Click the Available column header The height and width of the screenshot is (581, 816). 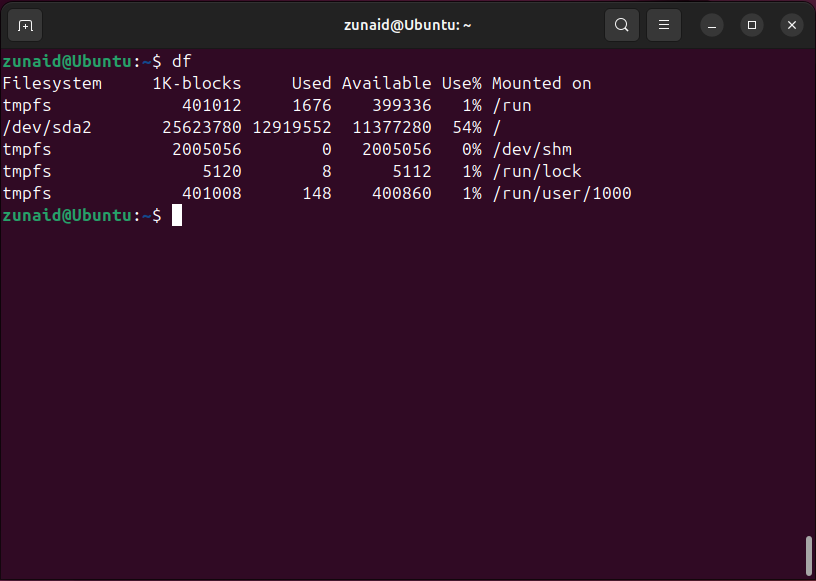click(x=386, y=84)
